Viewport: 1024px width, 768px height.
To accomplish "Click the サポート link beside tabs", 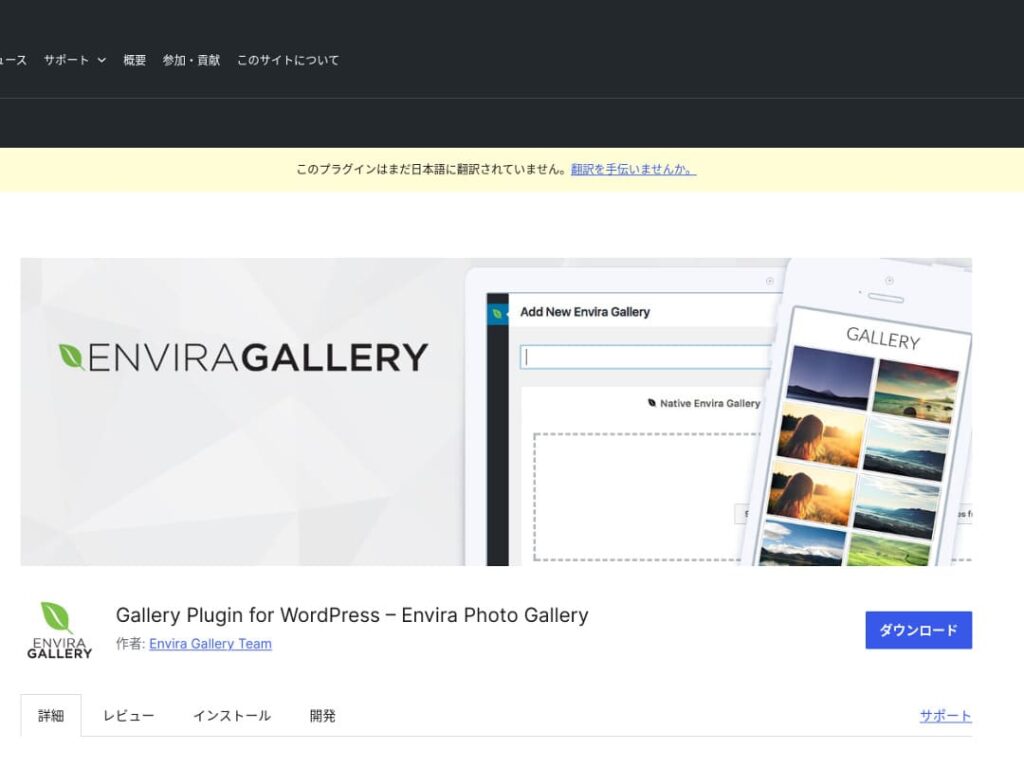I will point(945,716).
